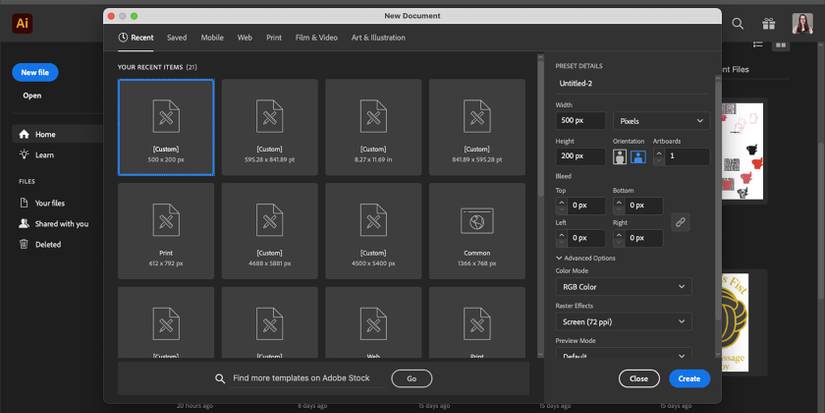Adjust the Top bleed stepper
Image resolution: width=825 pixels, height=413 pixels.
point(561,205)
